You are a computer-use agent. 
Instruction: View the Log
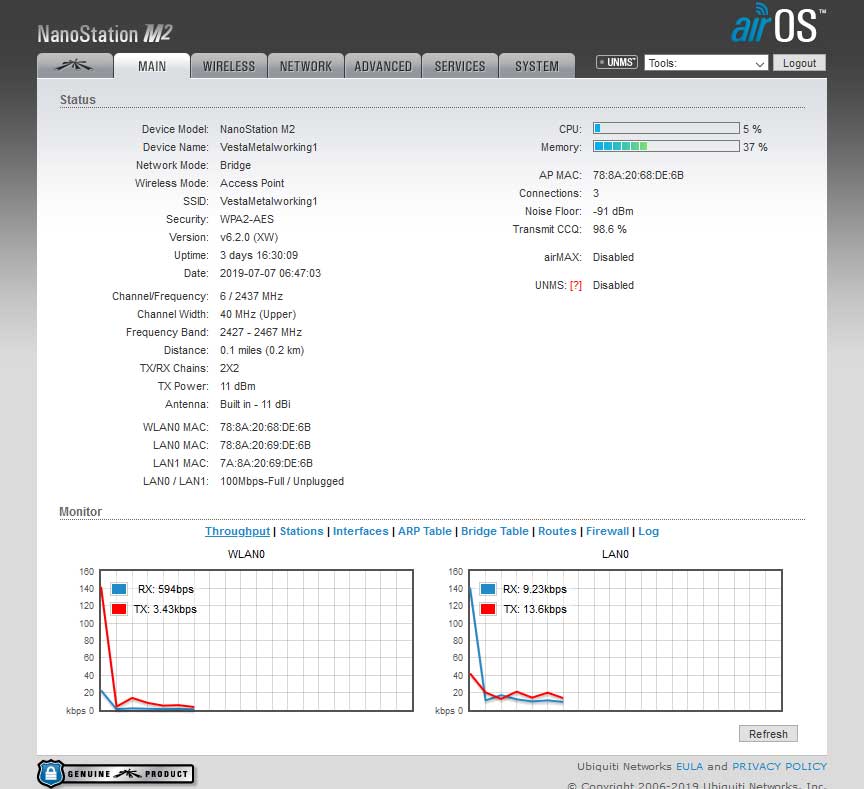(649, 531)
